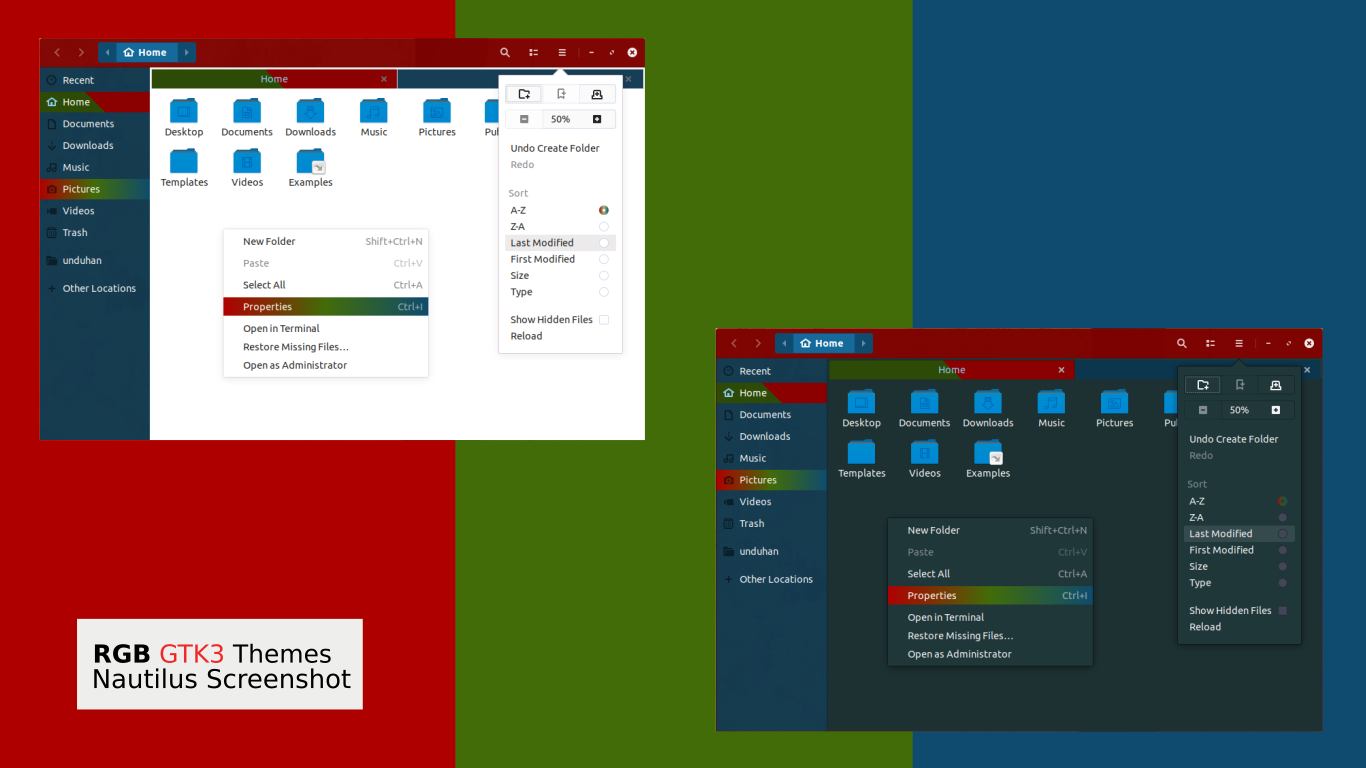Choose Select All in the dark context menu

[990, 574]
